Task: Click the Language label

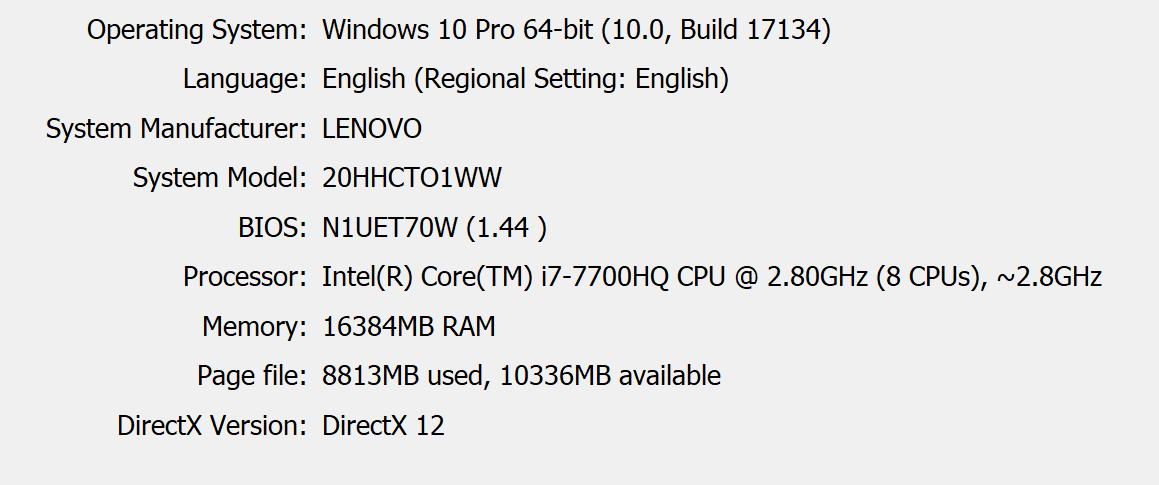Action: click(x=244, y=79)
